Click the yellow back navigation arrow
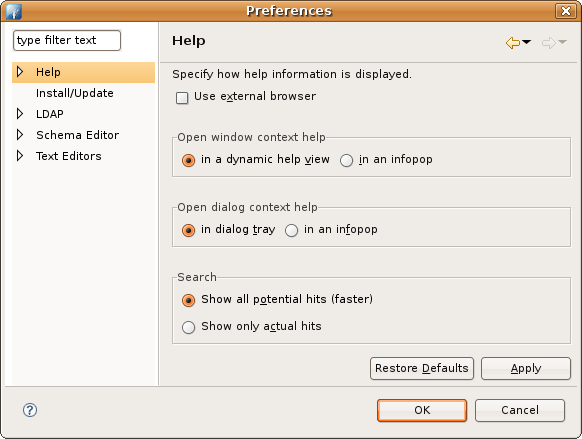The image size is (582, 439). click(x=513, y=43)
